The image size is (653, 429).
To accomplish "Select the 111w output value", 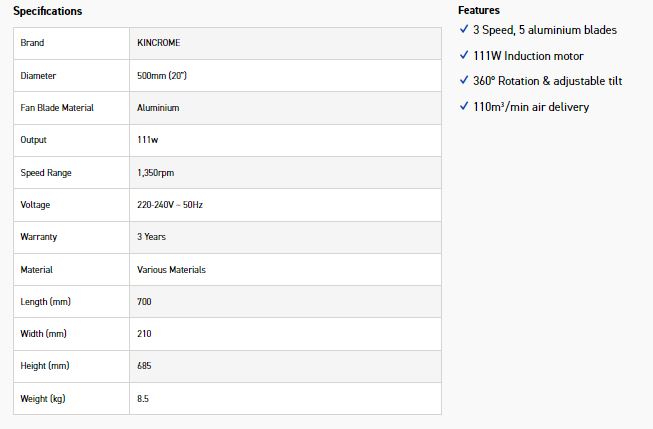I will pos(147,140).
